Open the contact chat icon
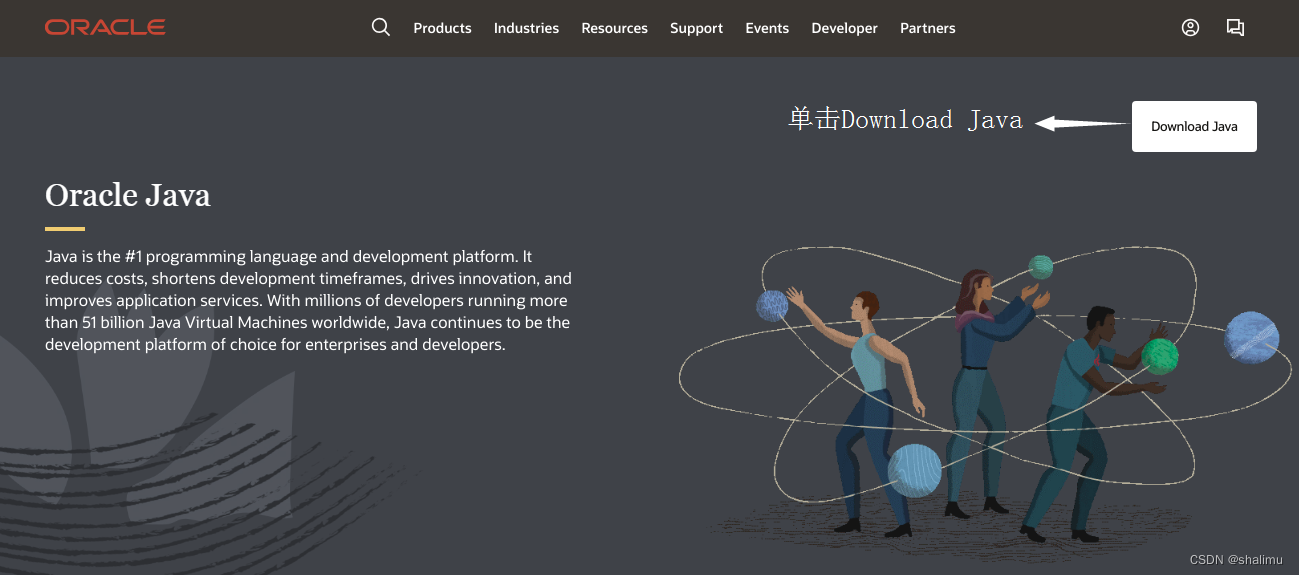The width and height of the screenshot is (1299, 575). click(x=1236, y=28)
